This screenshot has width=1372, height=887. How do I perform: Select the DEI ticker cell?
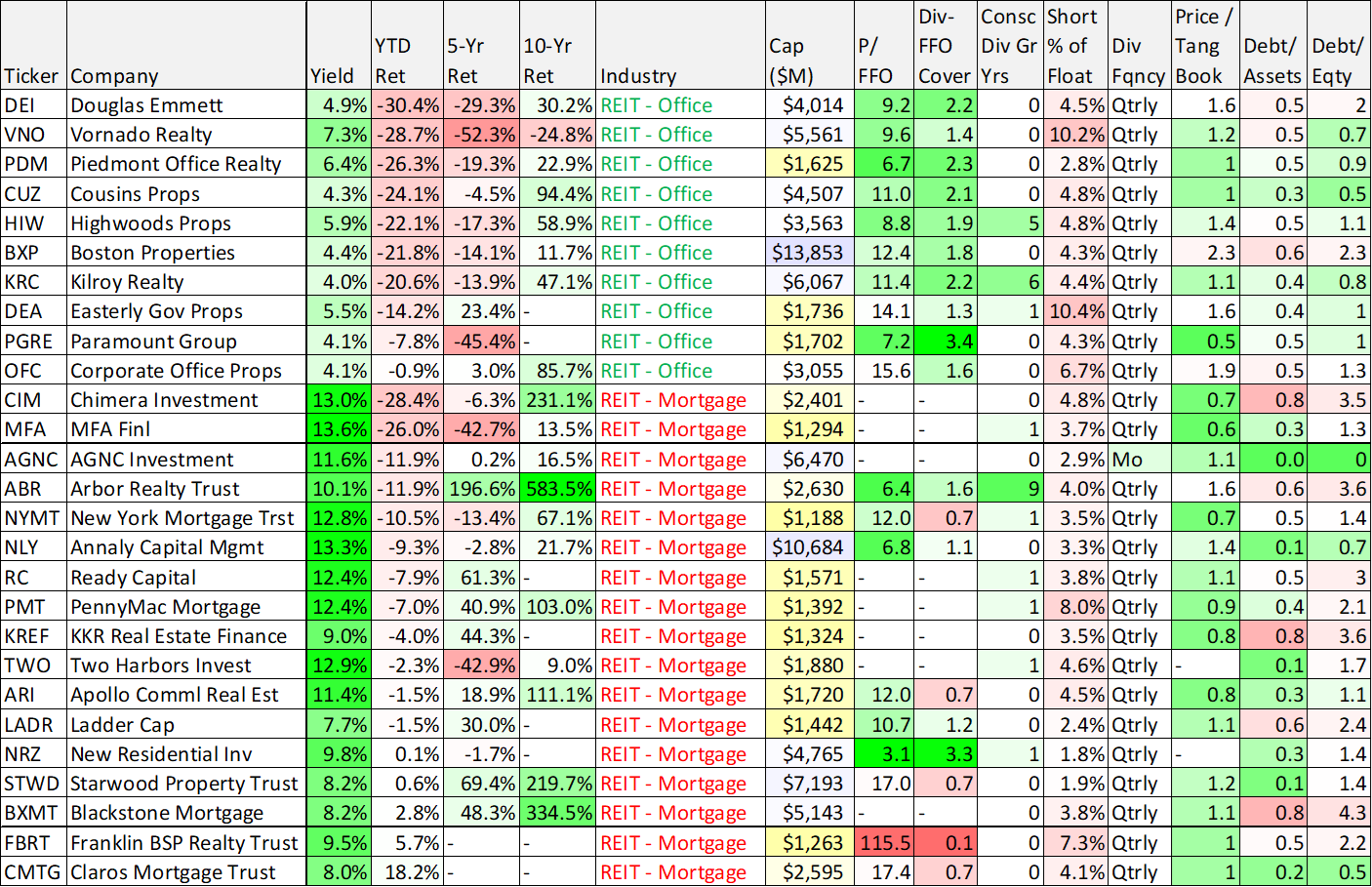(34, 105)
